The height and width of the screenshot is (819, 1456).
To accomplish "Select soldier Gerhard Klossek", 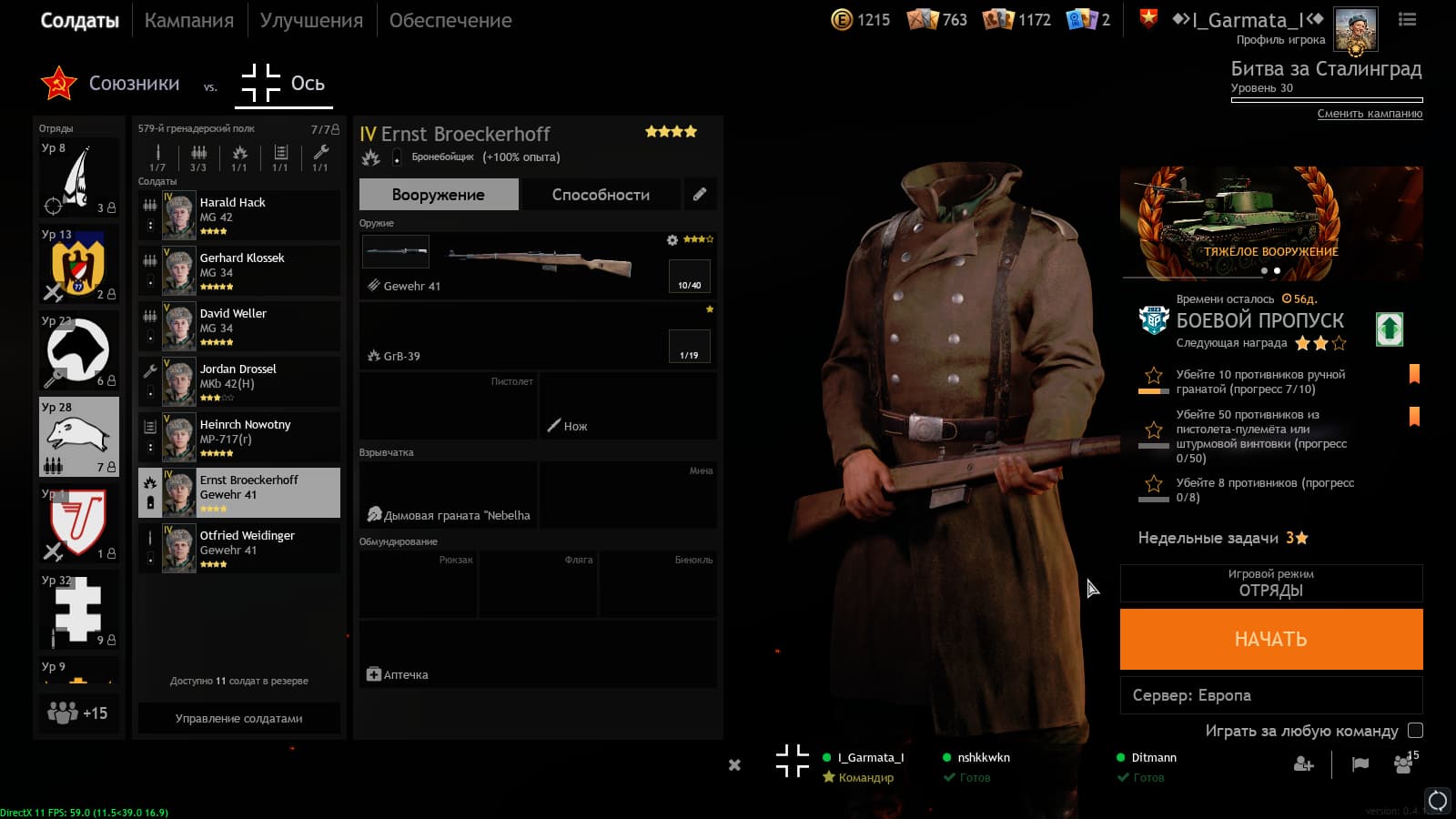I will [239, 271].
